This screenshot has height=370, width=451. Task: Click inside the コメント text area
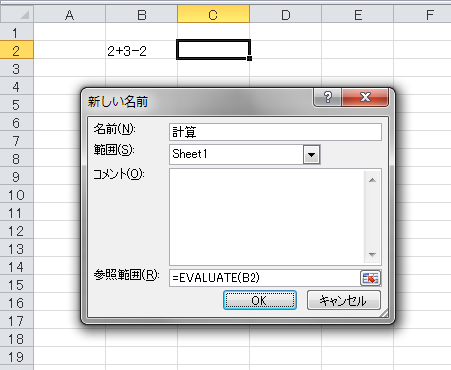(267, 217)
